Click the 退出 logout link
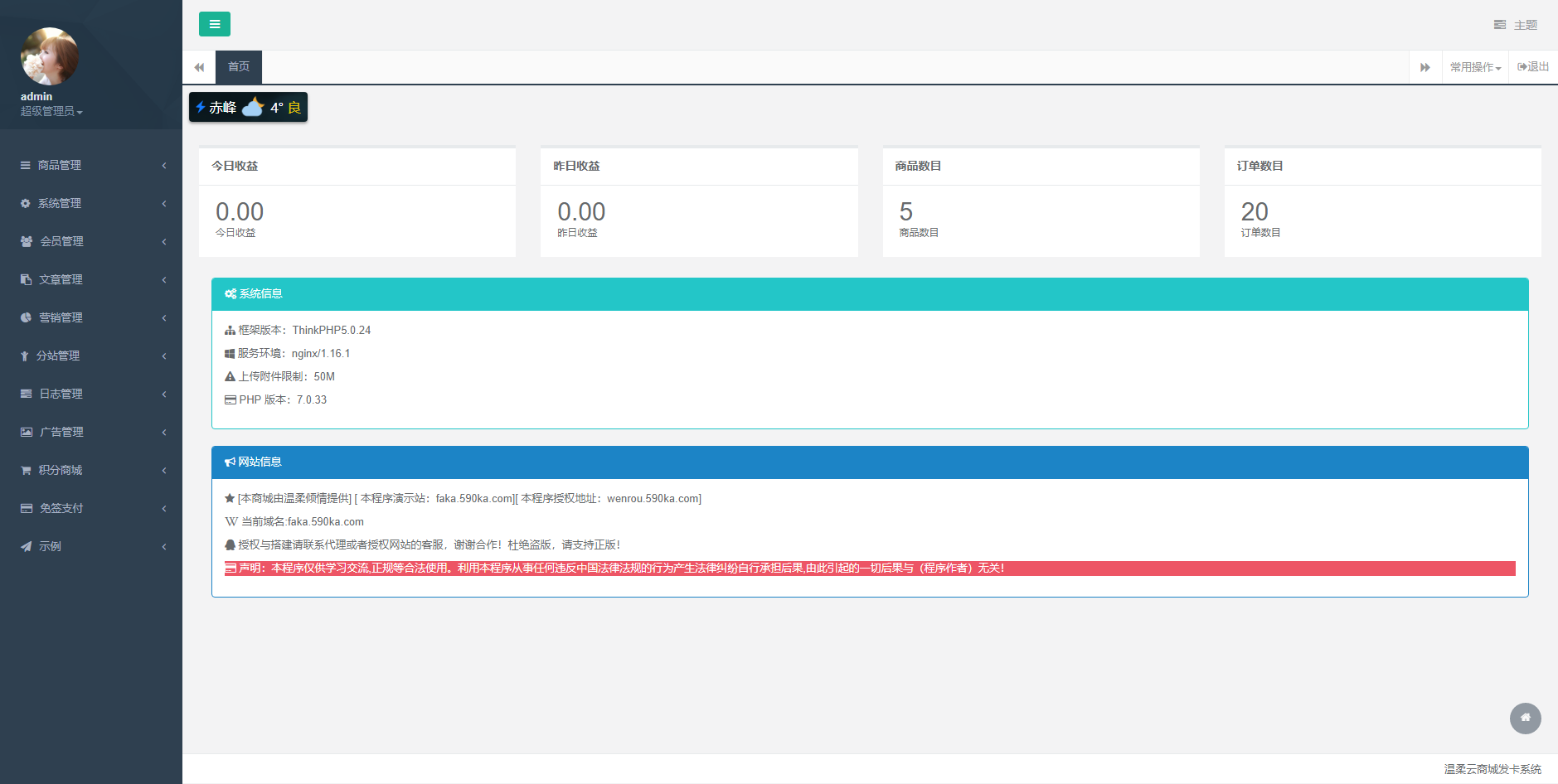Image resolution: width=1558 pixels, height=784 pixels. tap(1533, 67)
